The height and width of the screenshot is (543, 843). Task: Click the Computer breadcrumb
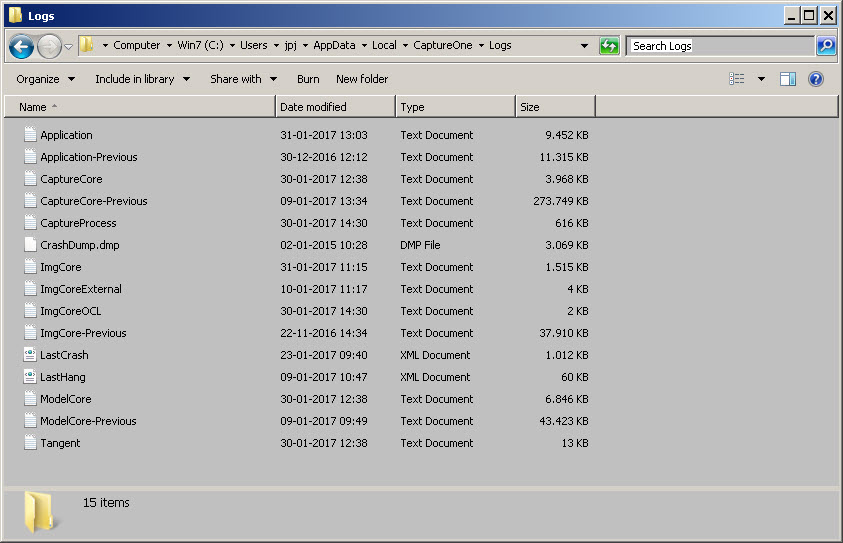[x=137, y=45]
